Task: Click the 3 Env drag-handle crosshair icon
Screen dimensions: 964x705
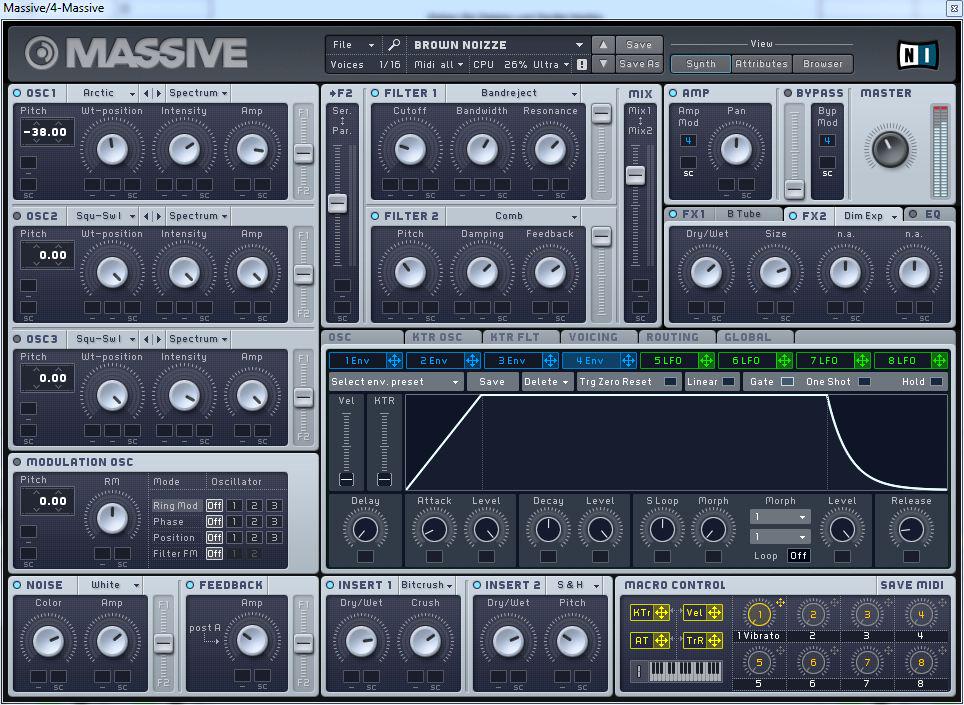Action: [x=550, y=361]
